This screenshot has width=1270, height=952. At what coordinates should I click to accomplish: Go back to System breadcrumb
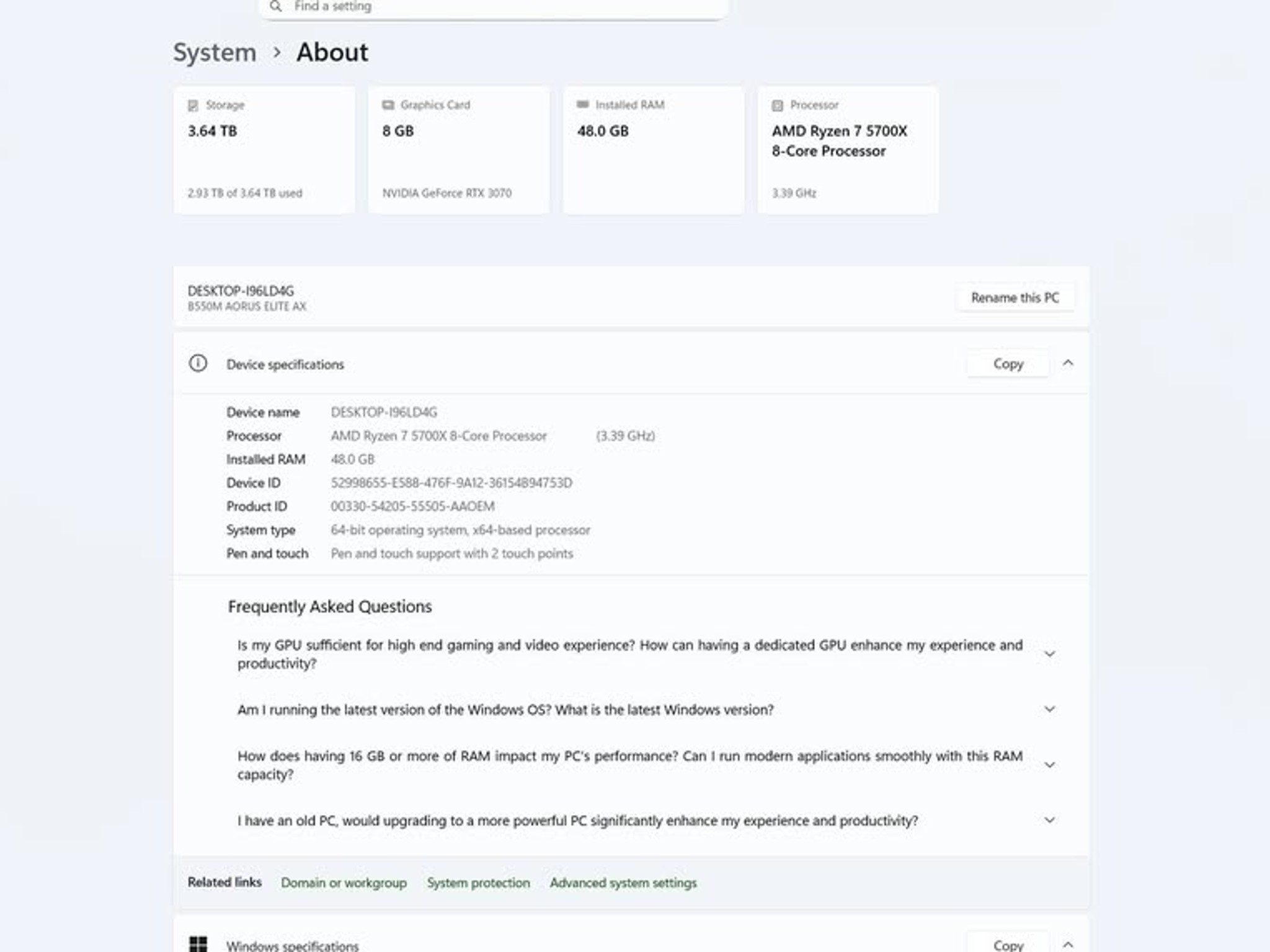pyautogui.click(x=215, y=53)
